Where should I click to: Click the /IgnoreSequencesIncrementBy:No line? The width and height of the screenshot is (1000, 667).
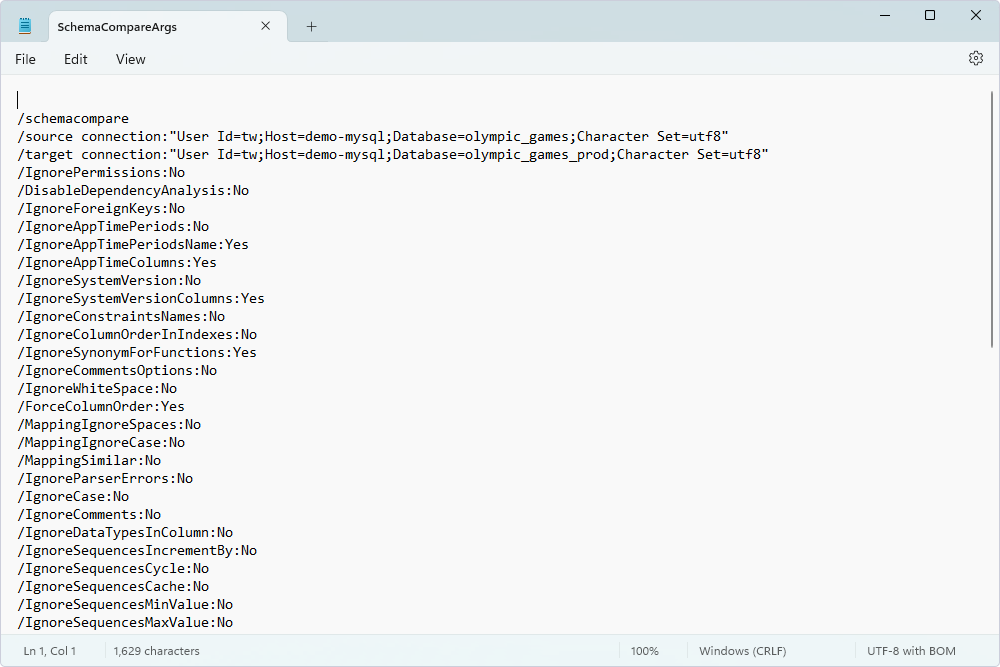click(137, 551)
